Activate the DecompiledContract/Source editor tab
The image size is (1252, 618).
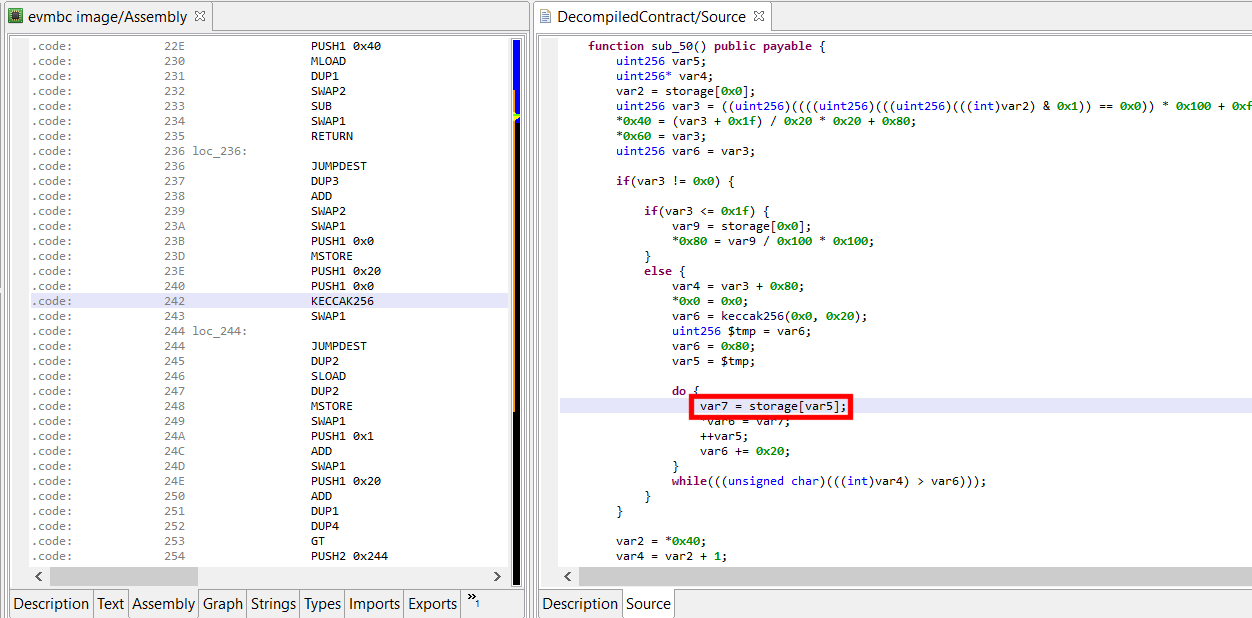point(652,16)
